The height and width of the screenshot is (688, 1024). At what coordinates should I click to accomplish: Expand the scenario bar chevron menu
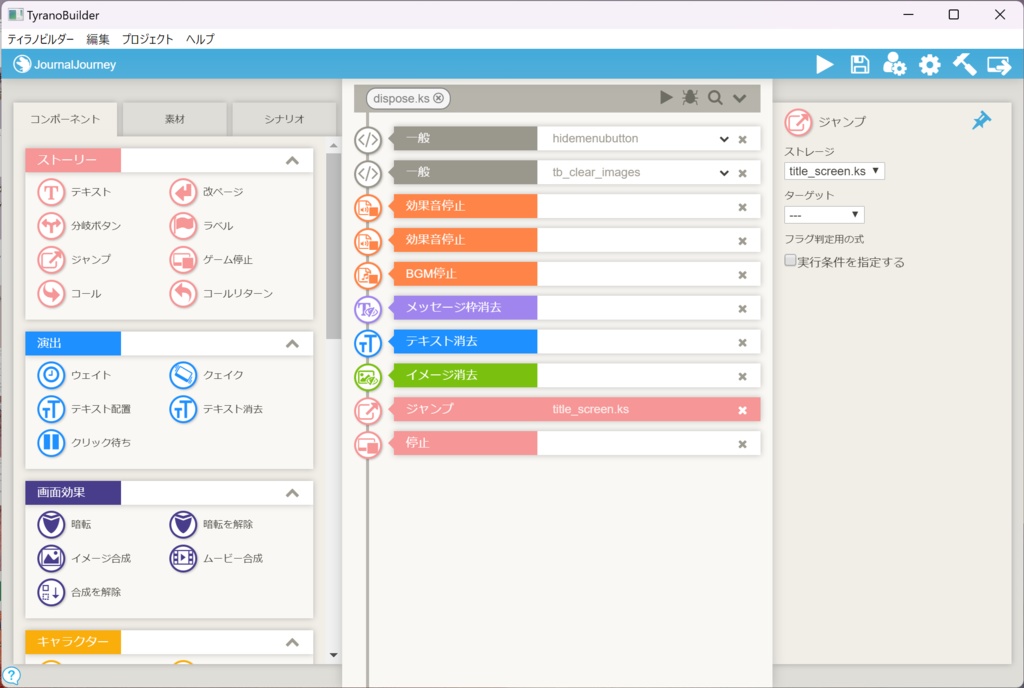pyautogui.click(x=739, y=99)
